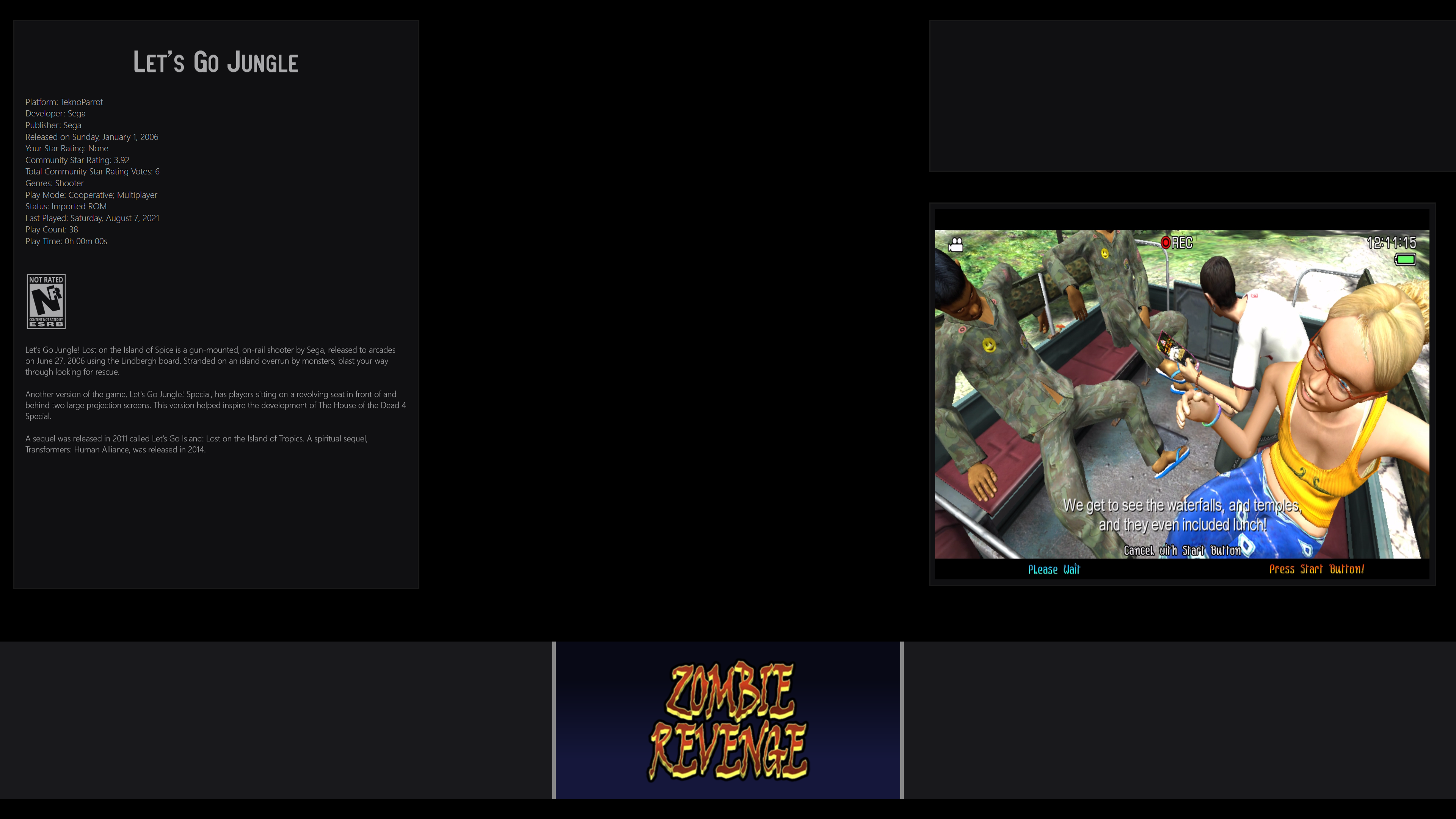Click the 'Publisher: Sega' line

[x=53, y=126]
